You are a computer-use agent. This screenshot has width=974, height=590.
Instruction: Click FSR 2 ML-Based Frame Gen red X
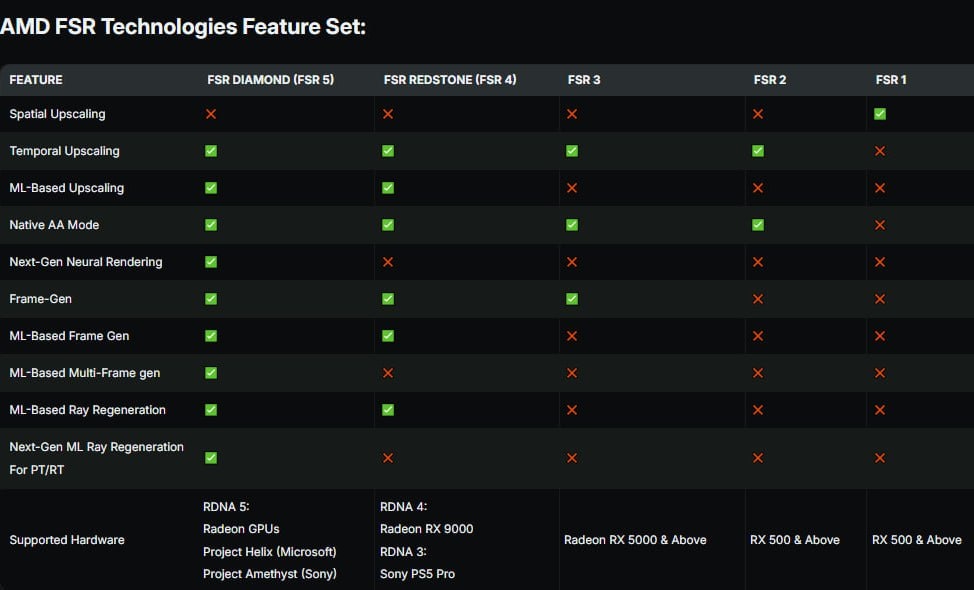click(758, 336)
